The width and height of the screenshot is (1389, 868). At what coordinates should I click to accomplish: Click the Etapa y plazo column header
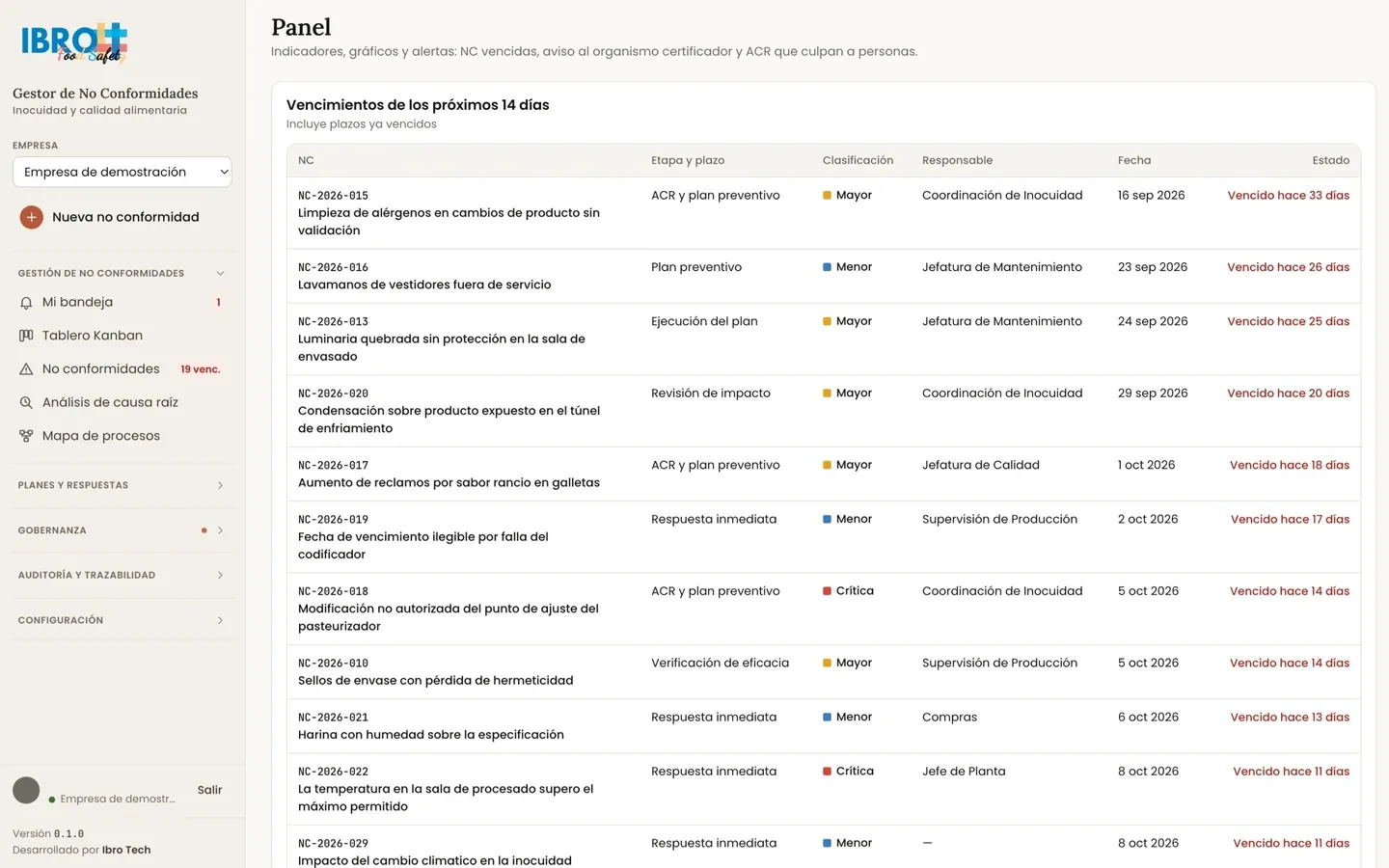coord(688,161)
